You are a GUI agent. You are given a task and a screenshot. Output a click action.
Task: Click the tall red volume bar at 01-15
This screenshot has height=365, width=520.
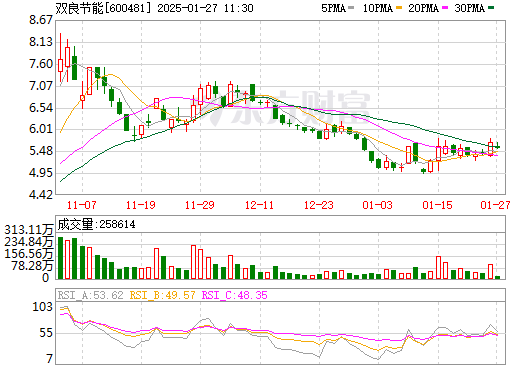438,267
